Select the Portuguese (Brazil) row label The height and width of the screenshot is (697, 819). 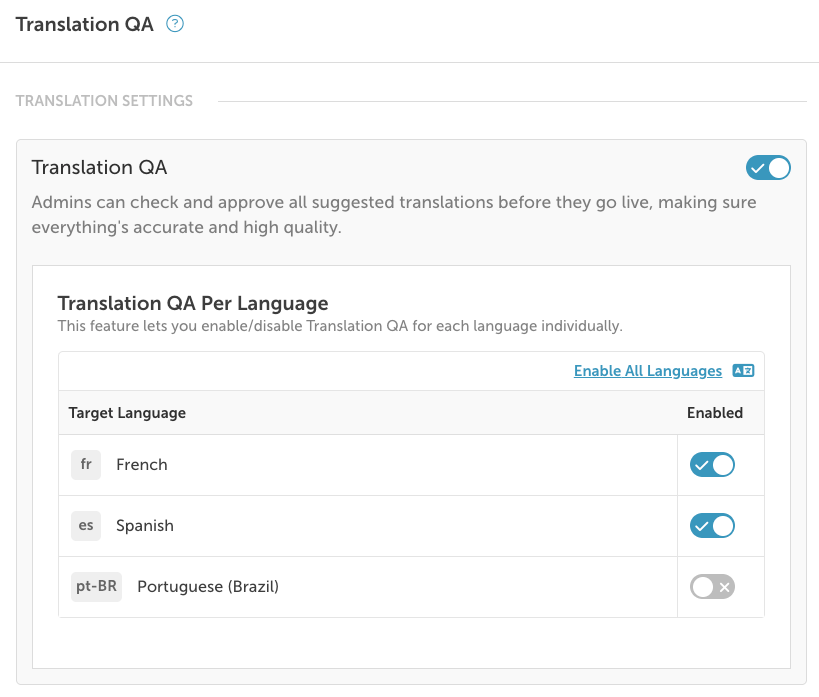[x=208, y=587]
